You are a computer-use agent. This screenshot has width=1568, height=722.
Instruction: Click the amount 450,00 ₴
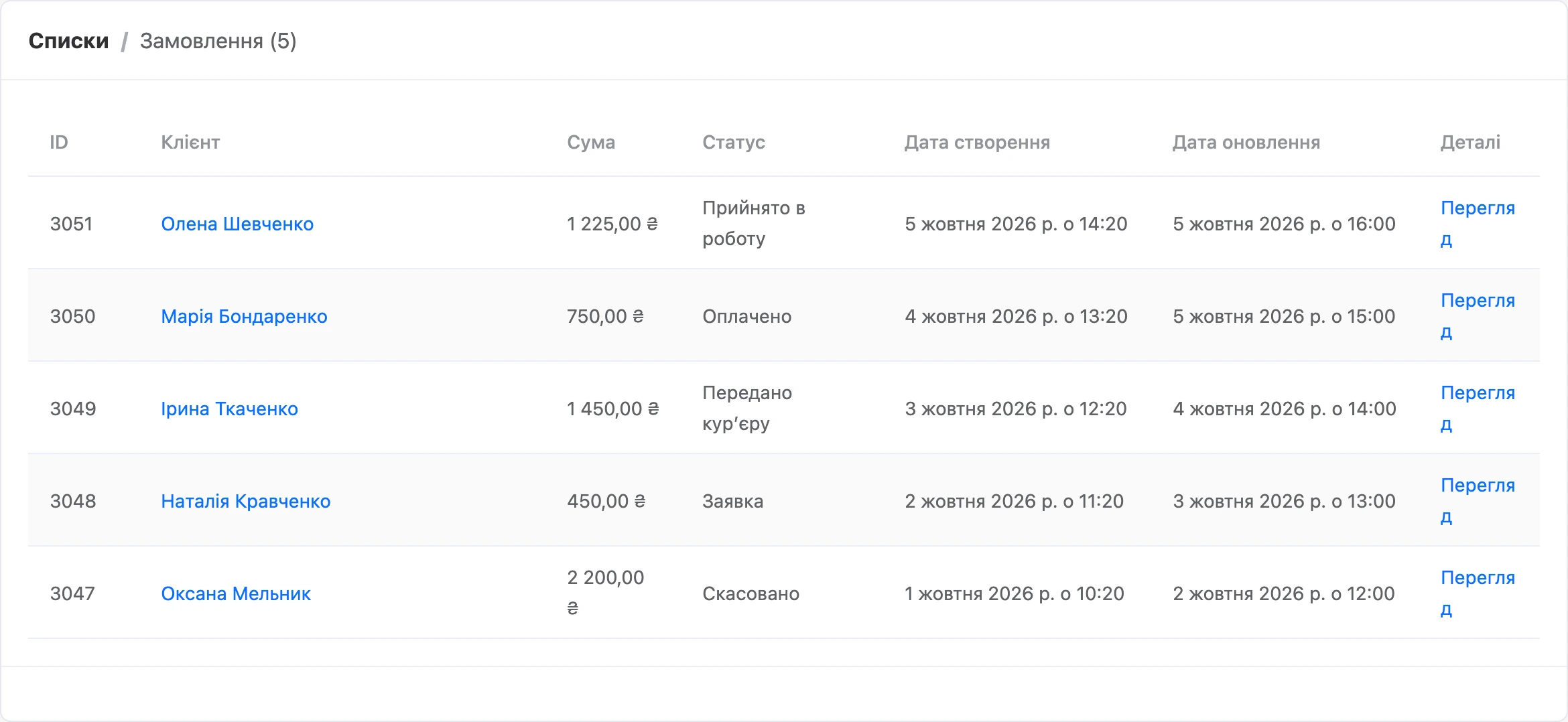coord(606,501)
